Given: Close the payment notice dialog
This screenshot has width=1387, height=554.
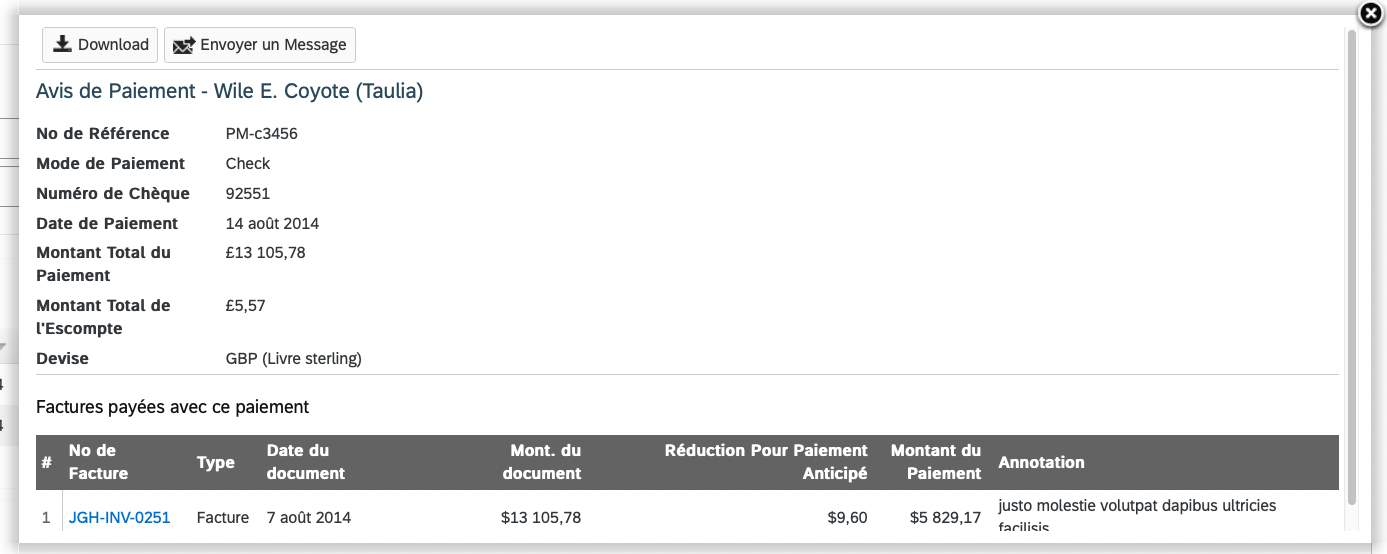Looking at the screenshot, I should tap(1371, 13).
